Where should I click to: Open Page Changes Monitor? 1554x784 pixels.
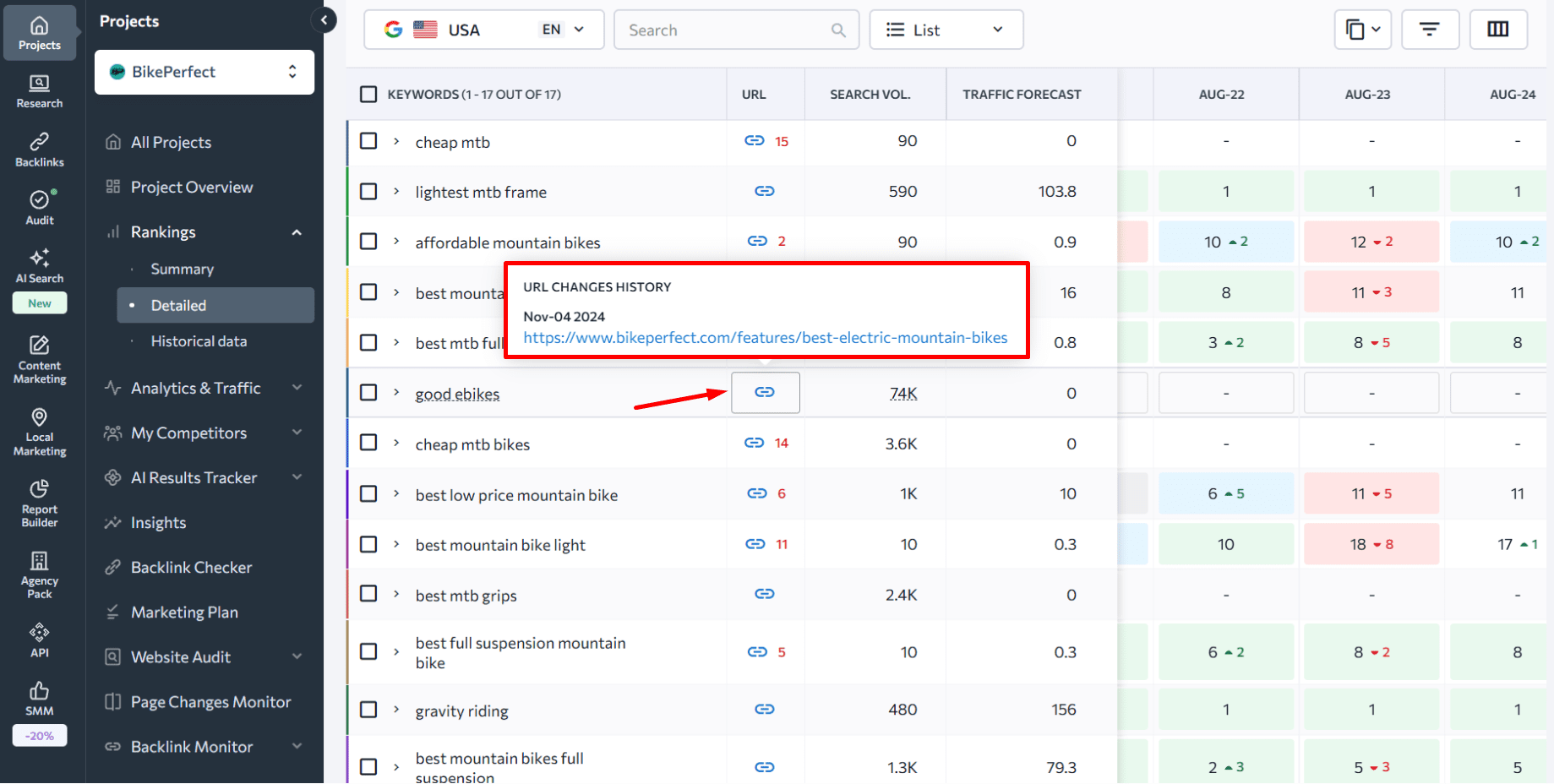pos(210,702)
